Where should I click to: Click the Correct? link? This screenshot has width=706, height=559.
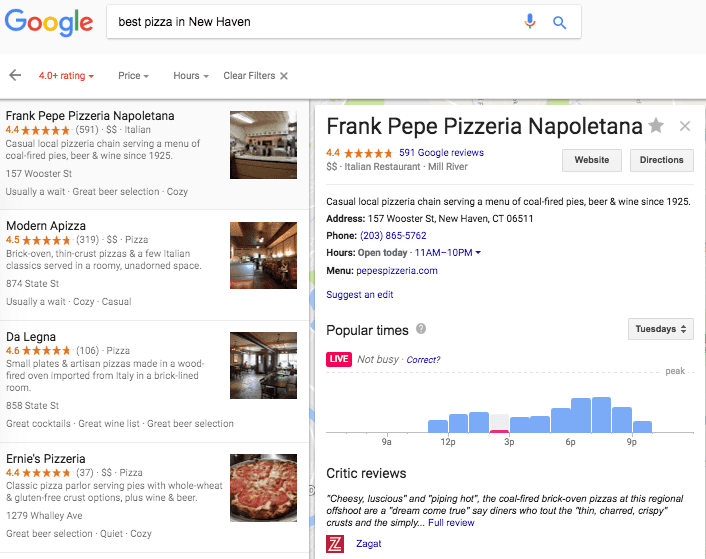[x=423, y=360]
